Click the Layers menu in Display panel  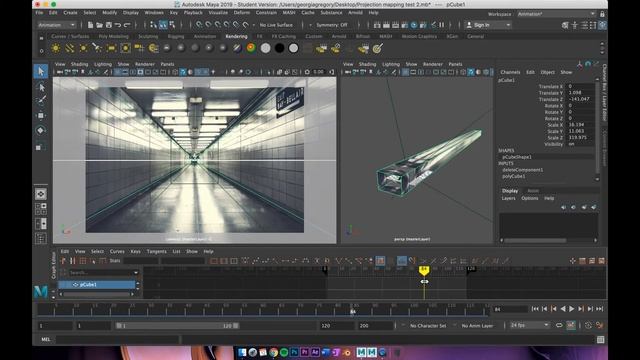508,198
